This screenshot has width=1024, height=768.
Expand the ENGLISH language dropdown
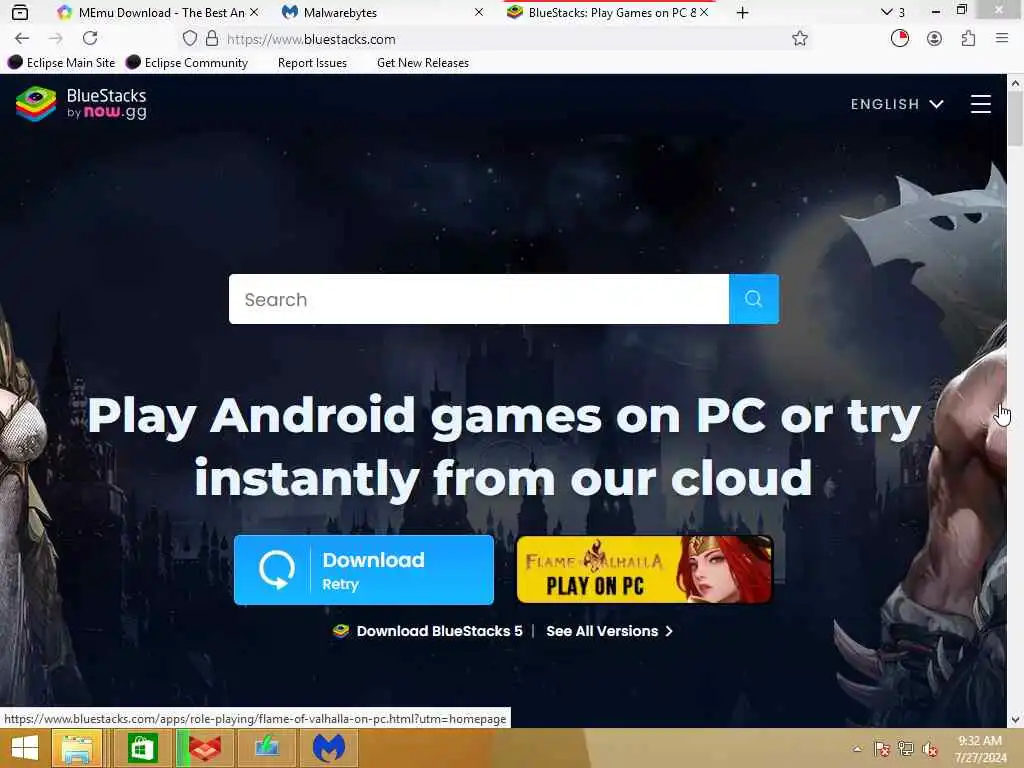click(897, 104)
